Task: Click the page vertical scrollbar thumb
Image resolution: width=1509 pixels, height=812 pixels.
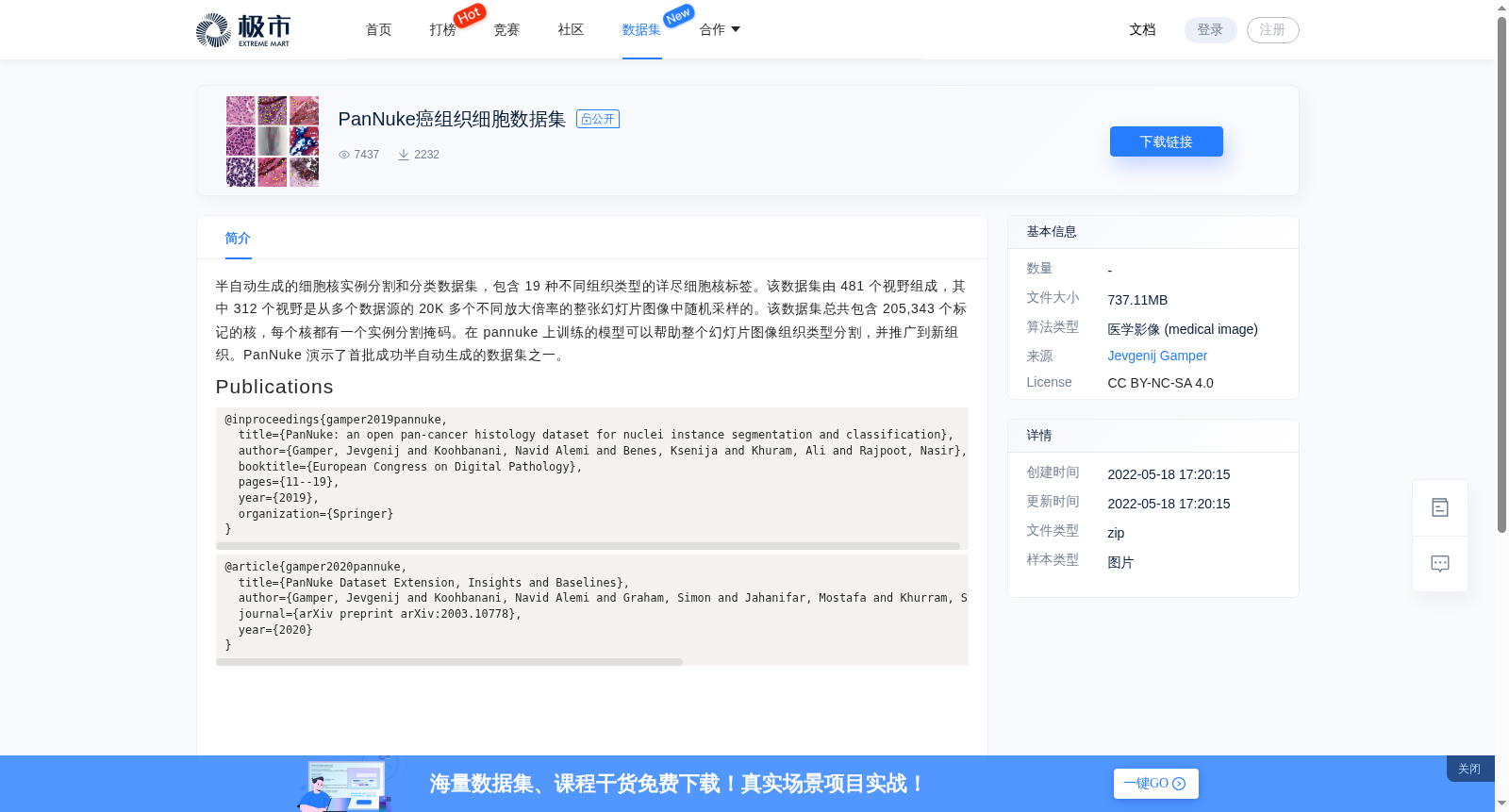Action: (x=1501, y=273)
